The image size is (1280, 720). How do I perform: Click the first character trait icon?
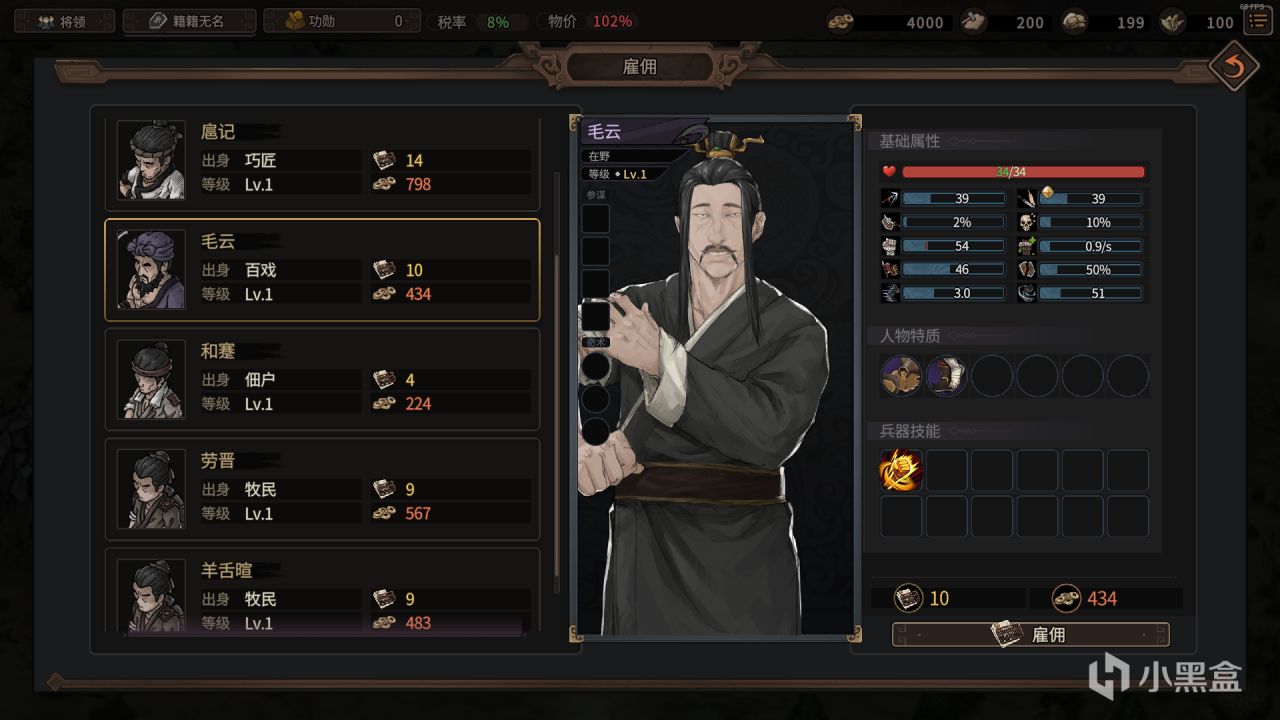pos(901,376)
